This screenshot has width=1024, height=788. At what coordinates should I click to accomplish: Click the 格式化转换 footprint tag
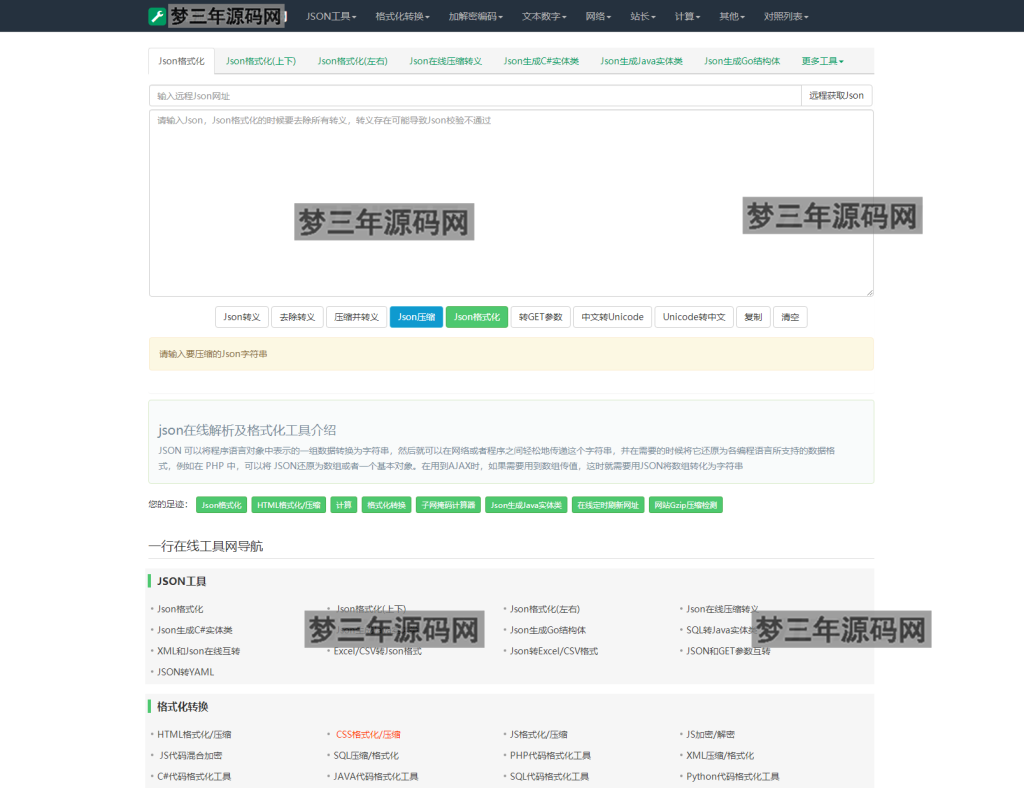tap(386, 505)
